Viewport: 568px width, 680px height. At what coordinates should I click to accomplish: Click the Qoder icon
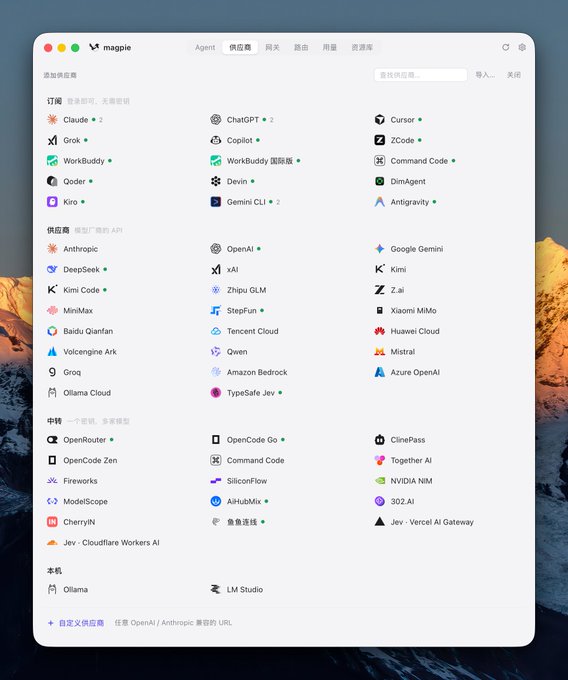point(52,181)
